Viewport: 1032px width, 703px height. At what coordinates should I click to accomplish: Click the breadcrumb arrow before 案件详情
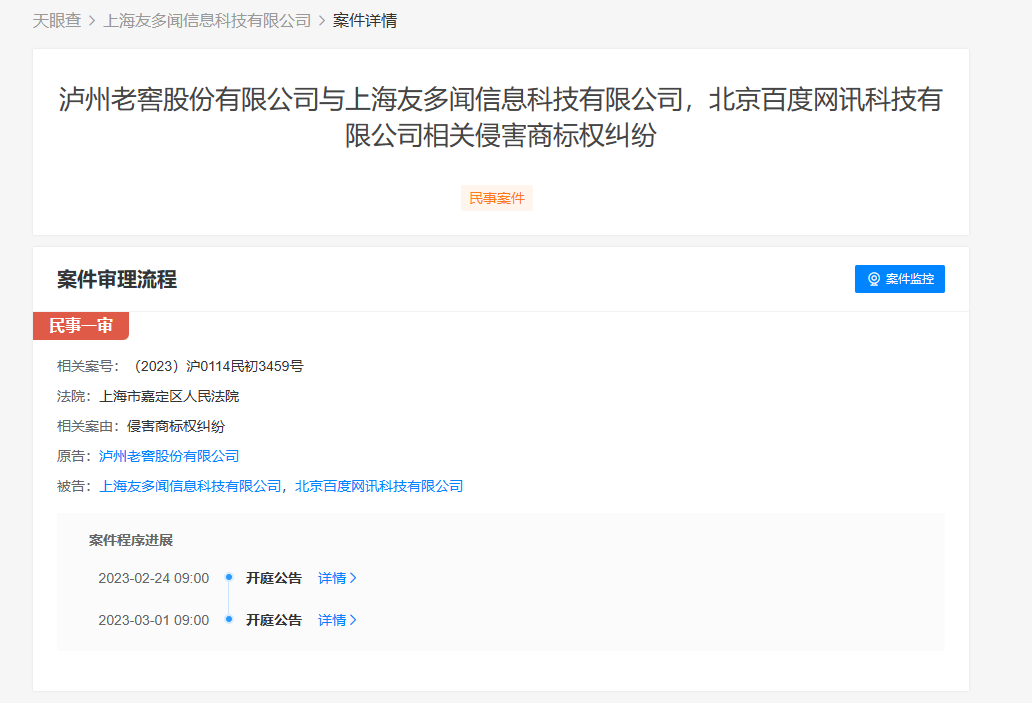[x=322, y=21]
